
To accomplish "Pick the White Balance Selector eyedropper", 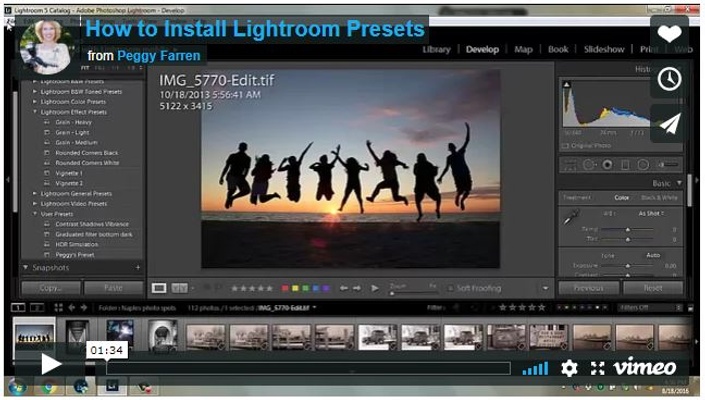I will click(x=571, y=218).
